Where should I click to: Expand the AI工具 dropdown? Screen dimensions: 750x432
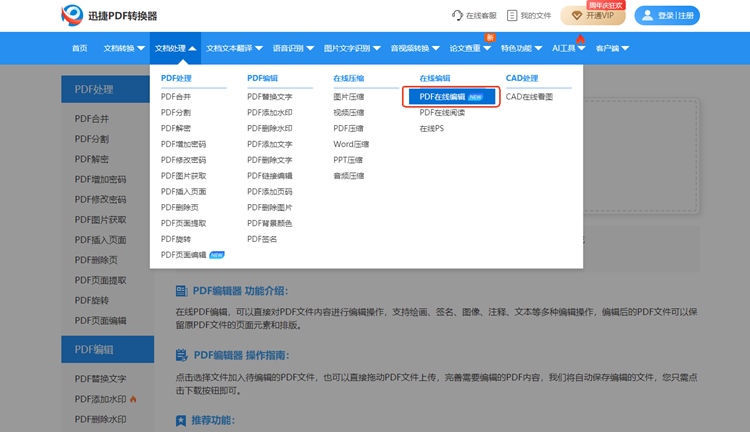[569, 48]
